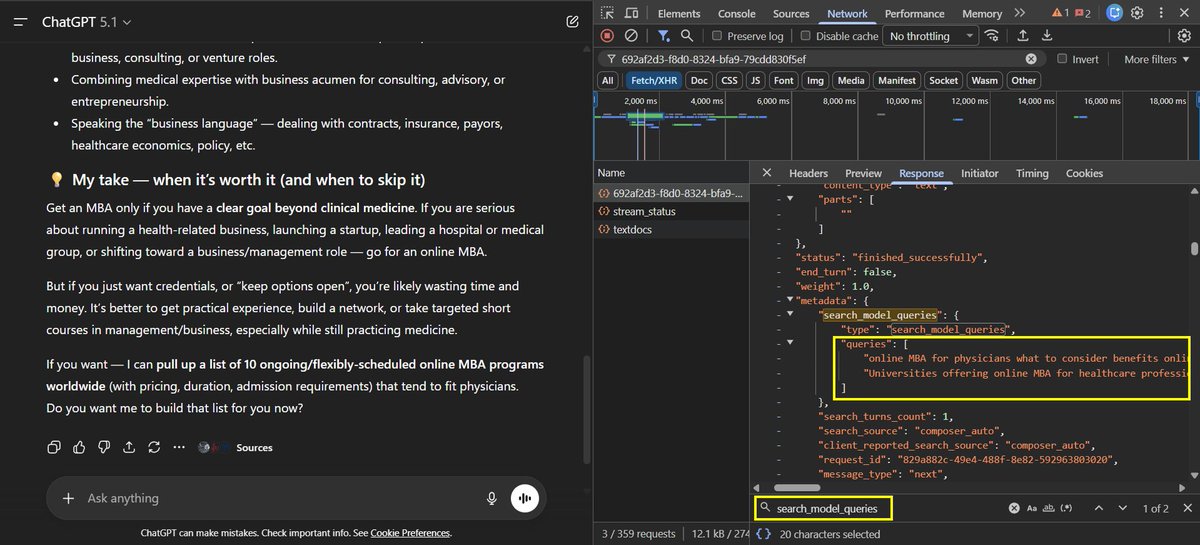Show more DevTools tabs chevron
Viewport: 1200px width, 545px height.
pyautogui.click(x=1019, y=13)
